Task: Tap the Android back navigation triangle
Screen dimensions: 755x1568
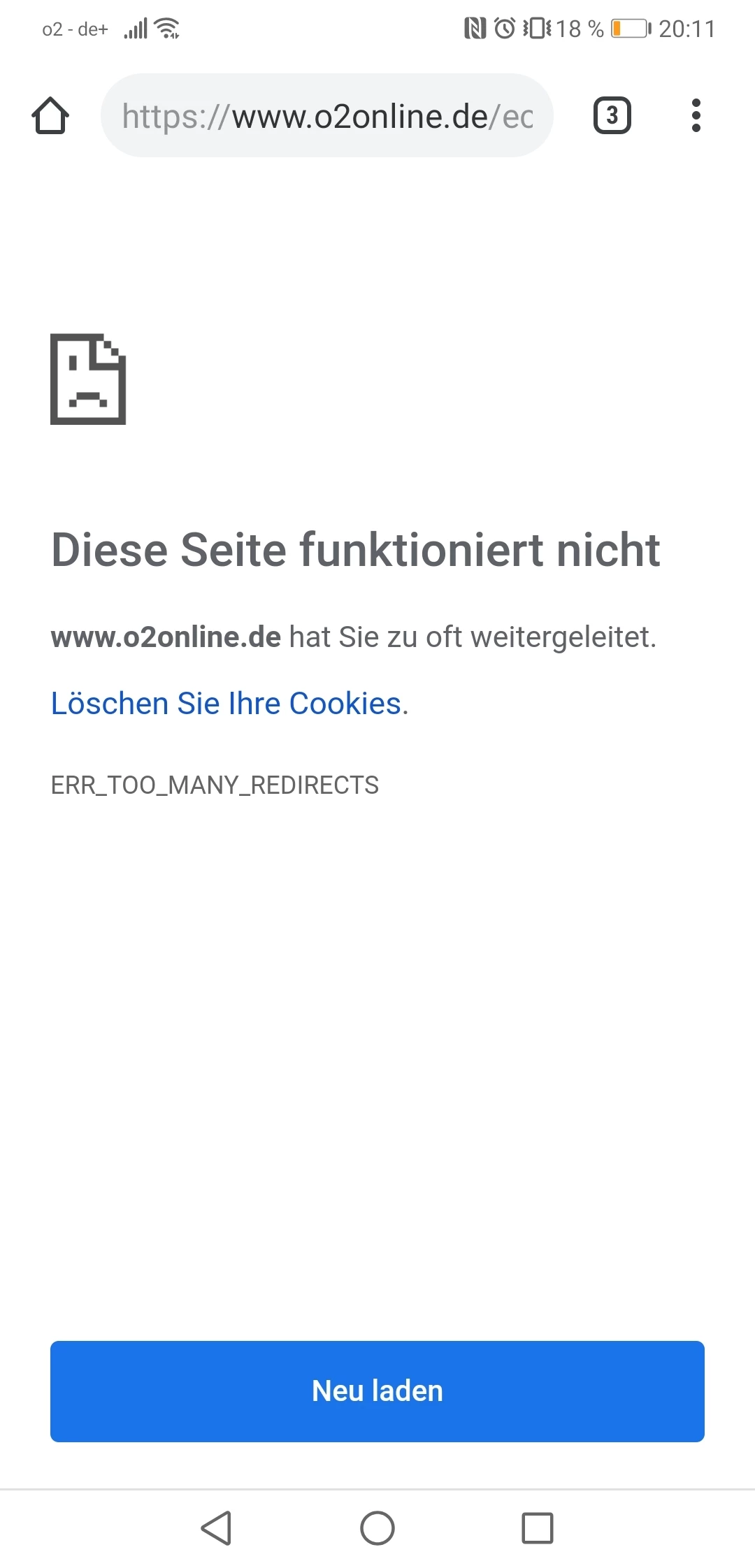Action: pos(217,1527)
